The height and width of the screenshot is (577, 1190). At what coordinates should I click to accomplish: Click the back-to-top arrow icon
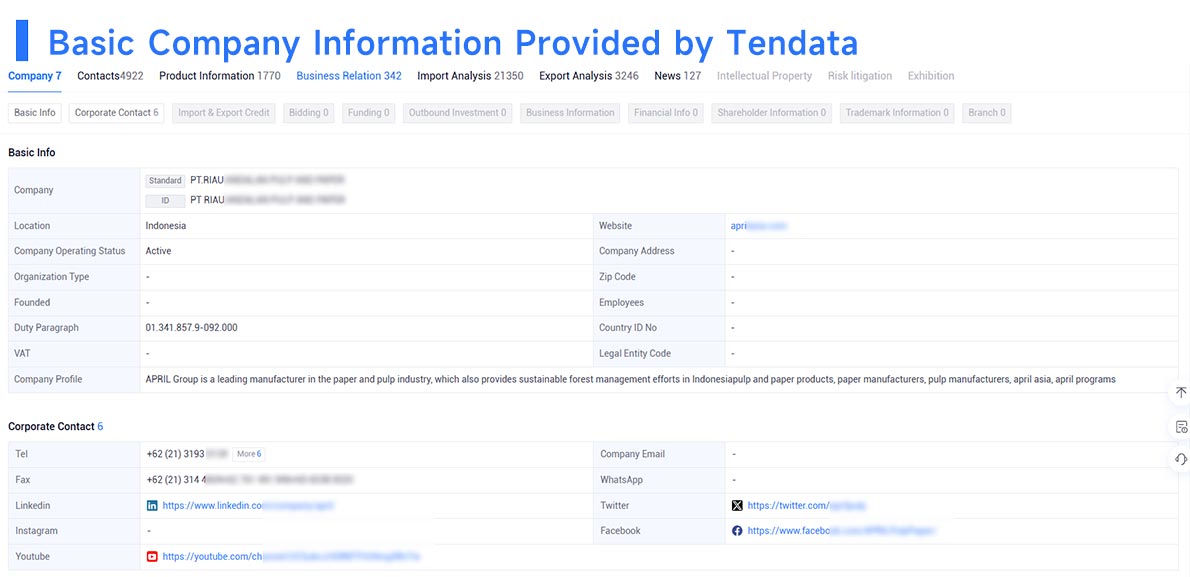(x=1181, y=393)
